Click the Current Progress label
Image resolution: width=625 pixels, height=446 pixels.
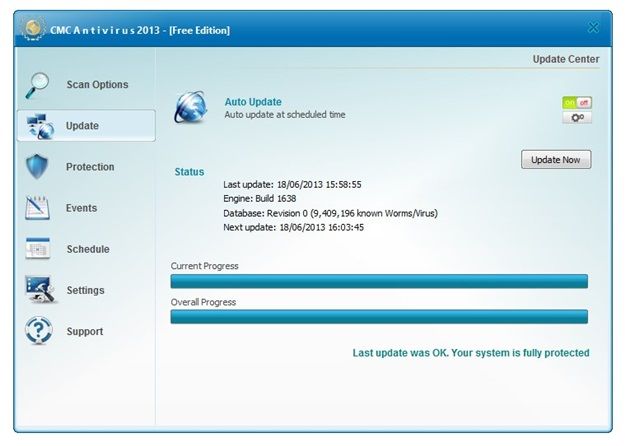[x=204, y=266]
